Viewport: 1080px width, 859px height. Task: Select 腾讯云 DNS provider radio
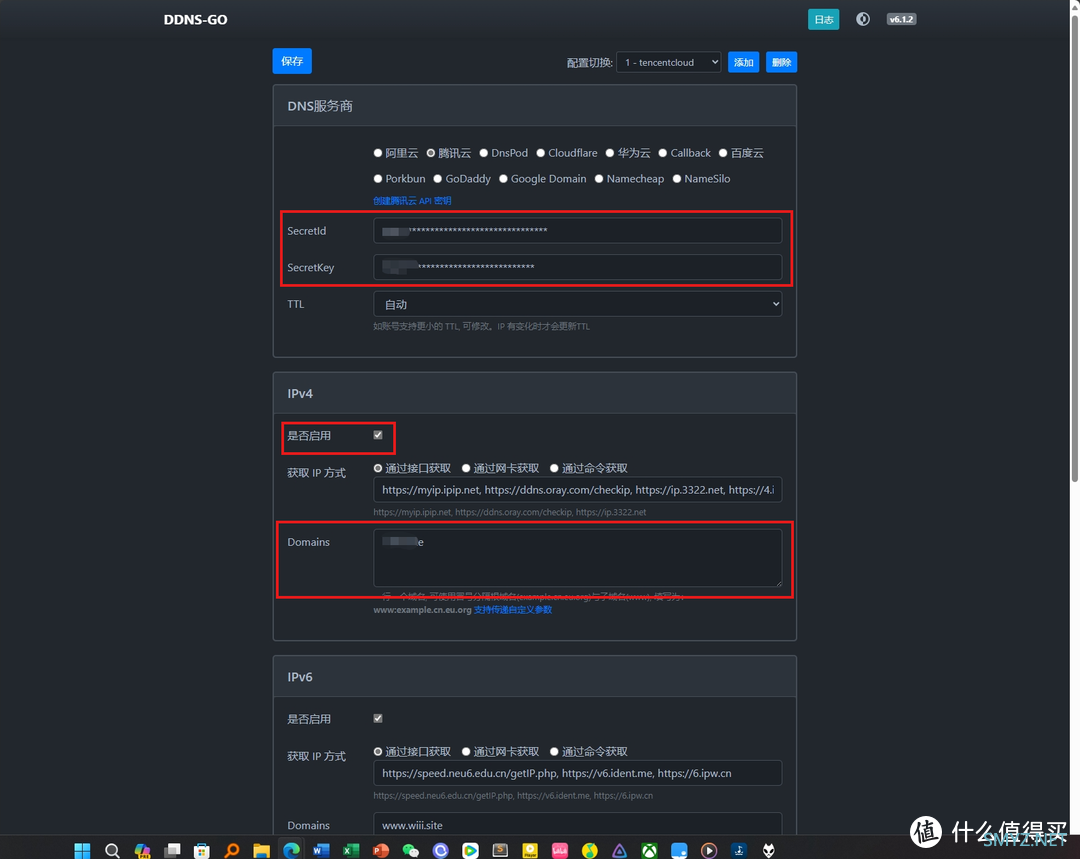pos(430,153)
